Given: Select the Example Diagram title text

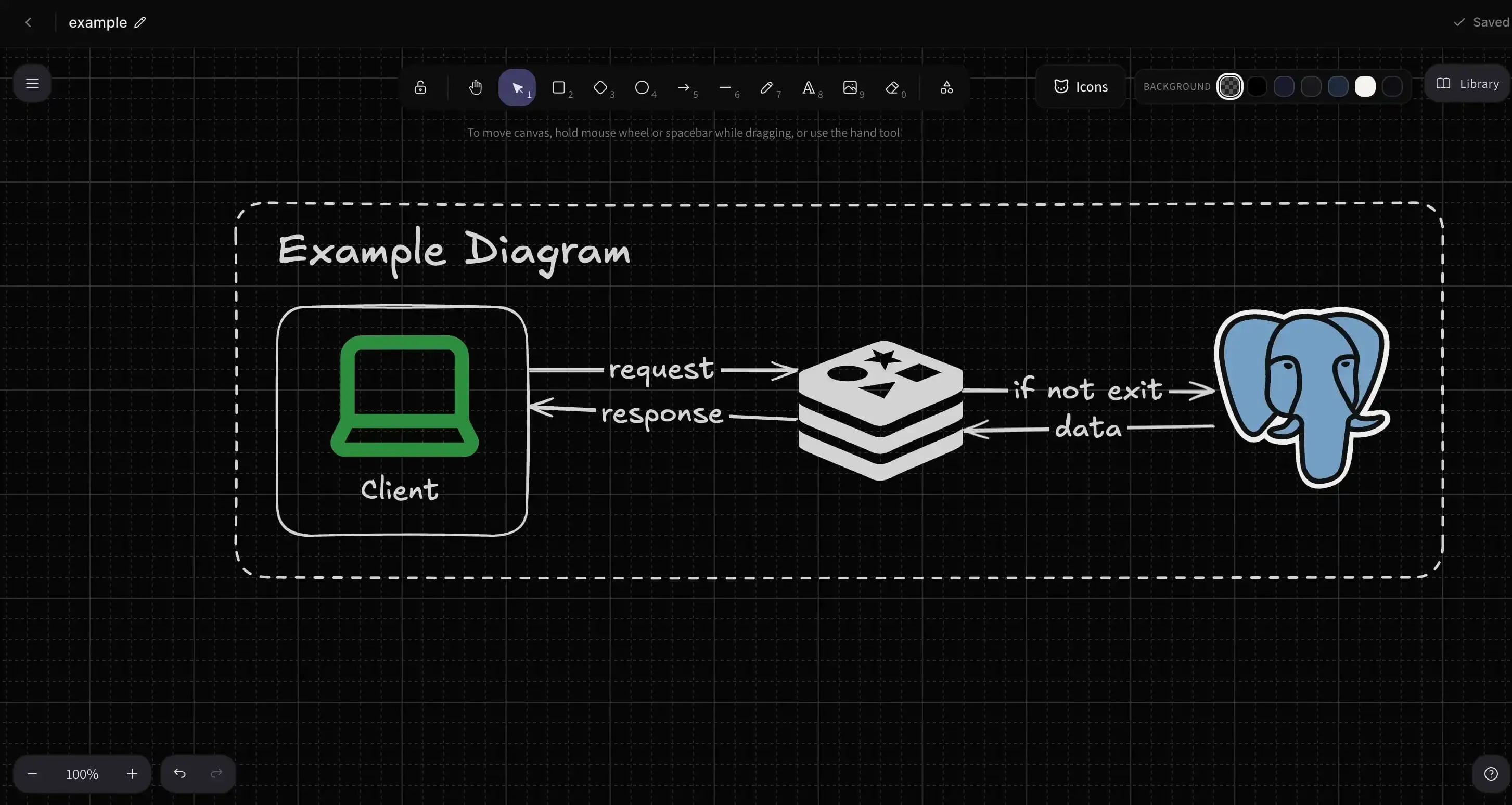Looking at the screenshot, I should click(454, 252).
